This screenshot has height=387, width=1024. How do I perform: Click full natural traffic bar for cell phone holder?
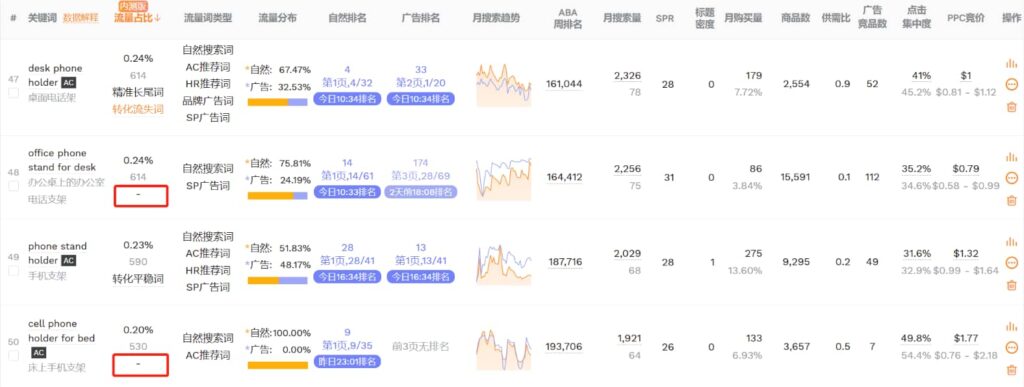click(x=277, y=365)
